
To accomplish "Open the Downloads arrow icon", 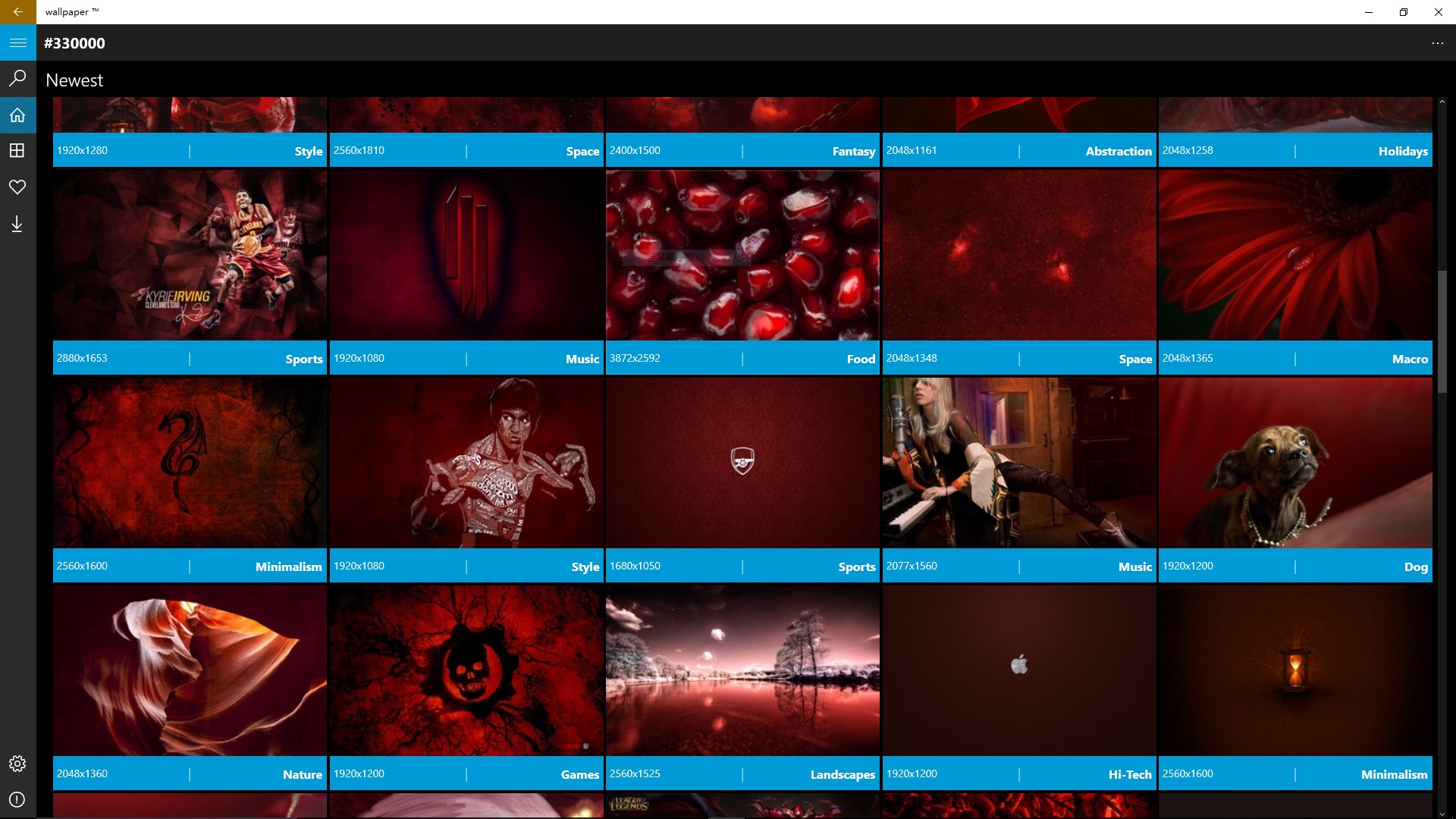I will (17, 224).
